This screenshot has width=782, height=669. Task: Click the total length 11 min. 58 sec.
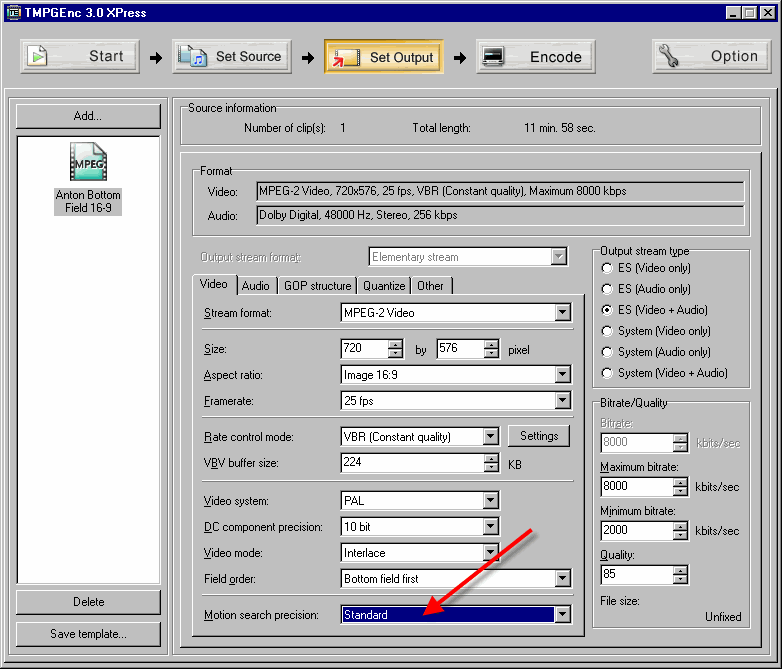click(560, 128)
